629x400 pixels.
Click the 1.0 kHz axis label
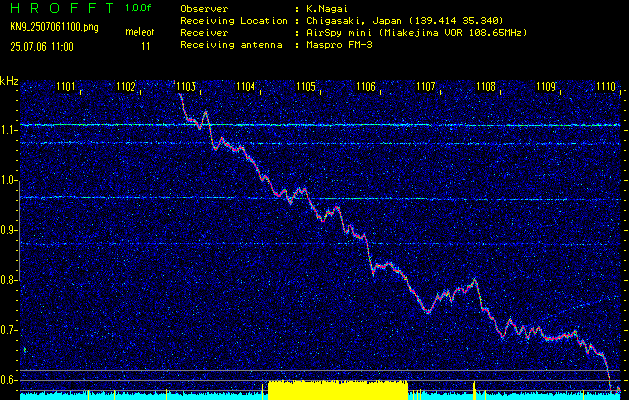pos(9,181)
